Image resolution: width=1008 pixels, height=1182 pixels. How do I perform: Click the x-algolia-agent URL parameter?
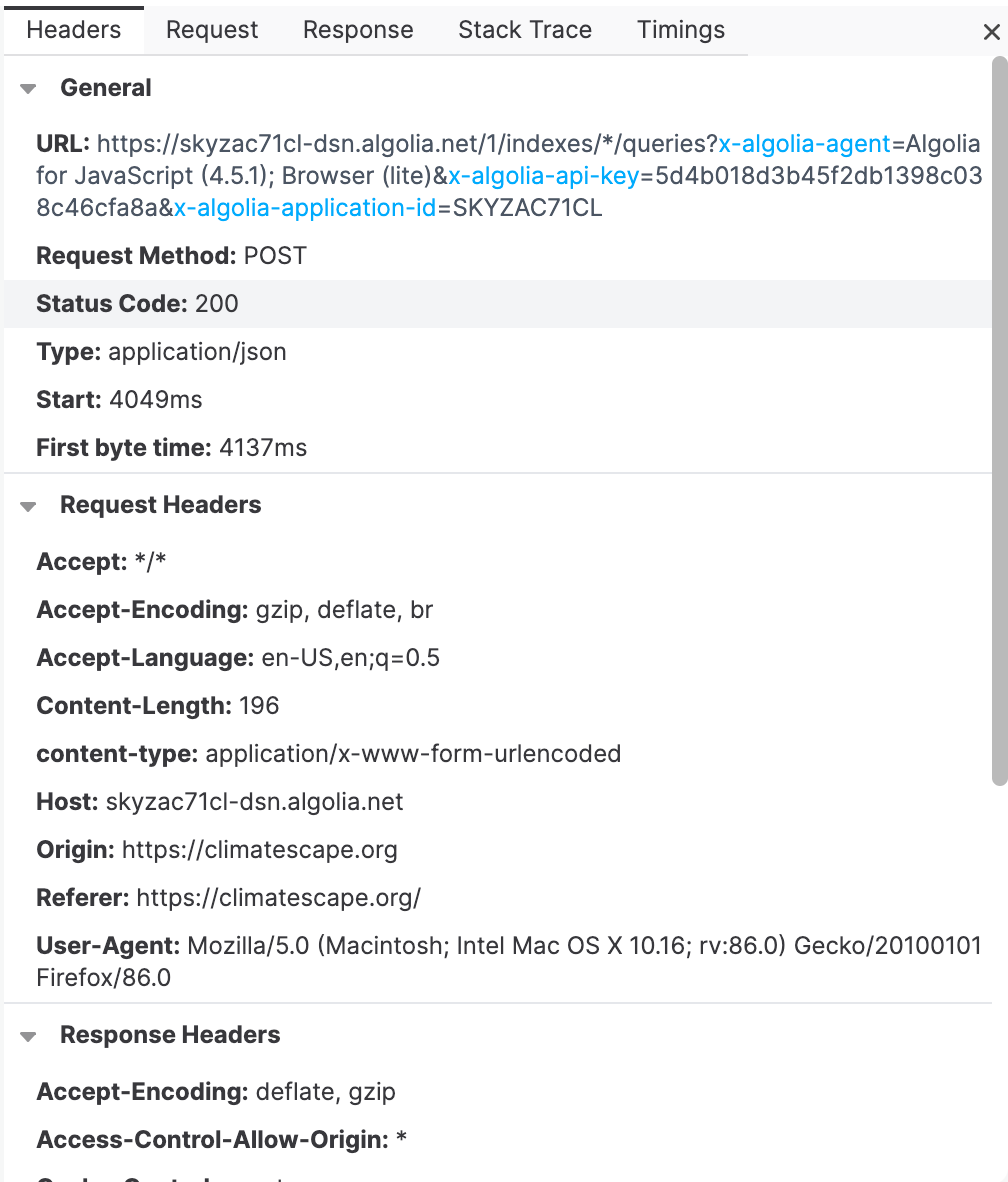804,143
